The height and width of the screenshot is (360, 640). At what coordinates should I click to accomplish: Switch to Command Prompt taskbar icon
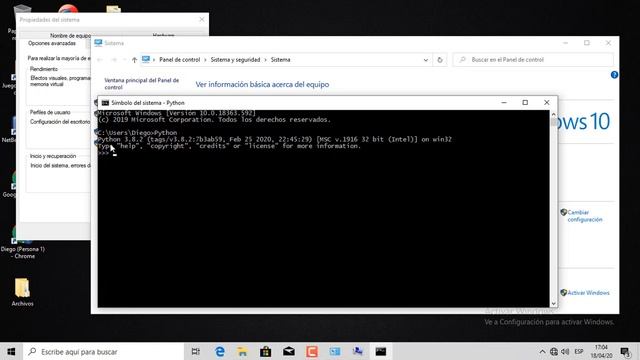(x=381, y=351)
